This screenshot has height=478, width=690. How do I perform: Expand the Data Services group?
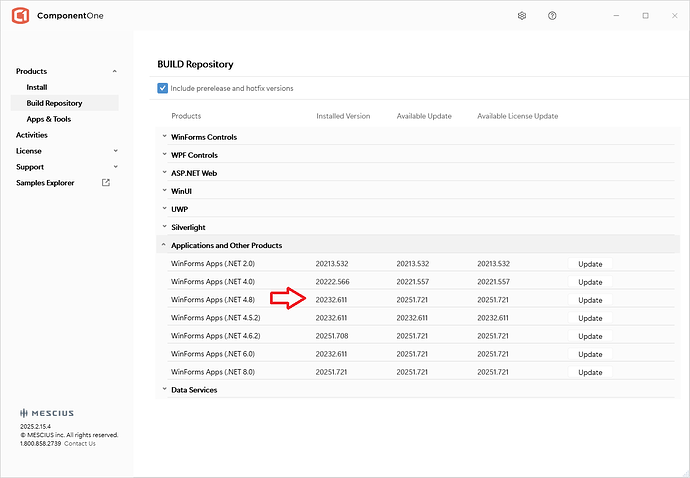[x=164, y=390]
